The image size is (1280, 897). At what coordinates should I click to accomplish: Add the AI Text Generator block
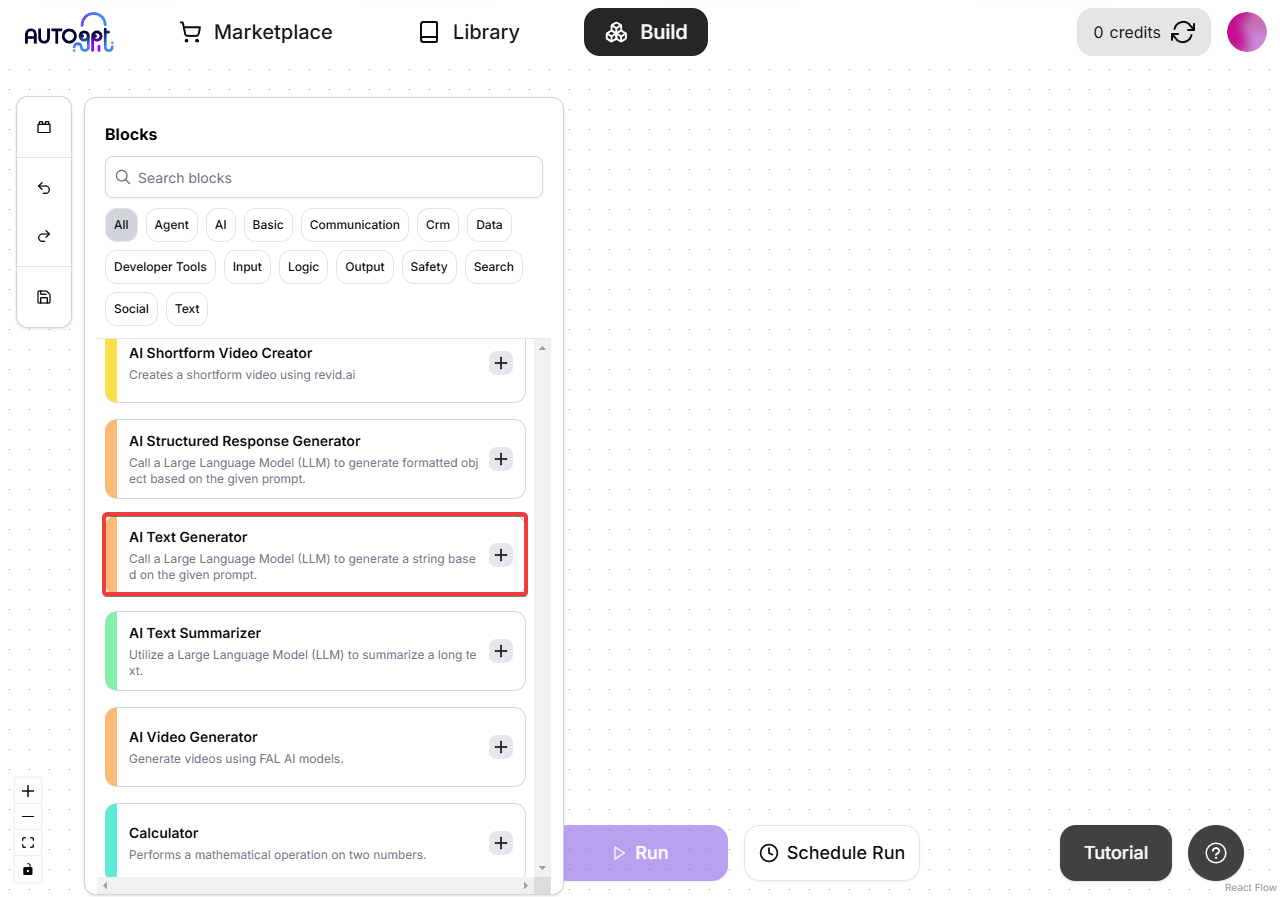(501, 555)
